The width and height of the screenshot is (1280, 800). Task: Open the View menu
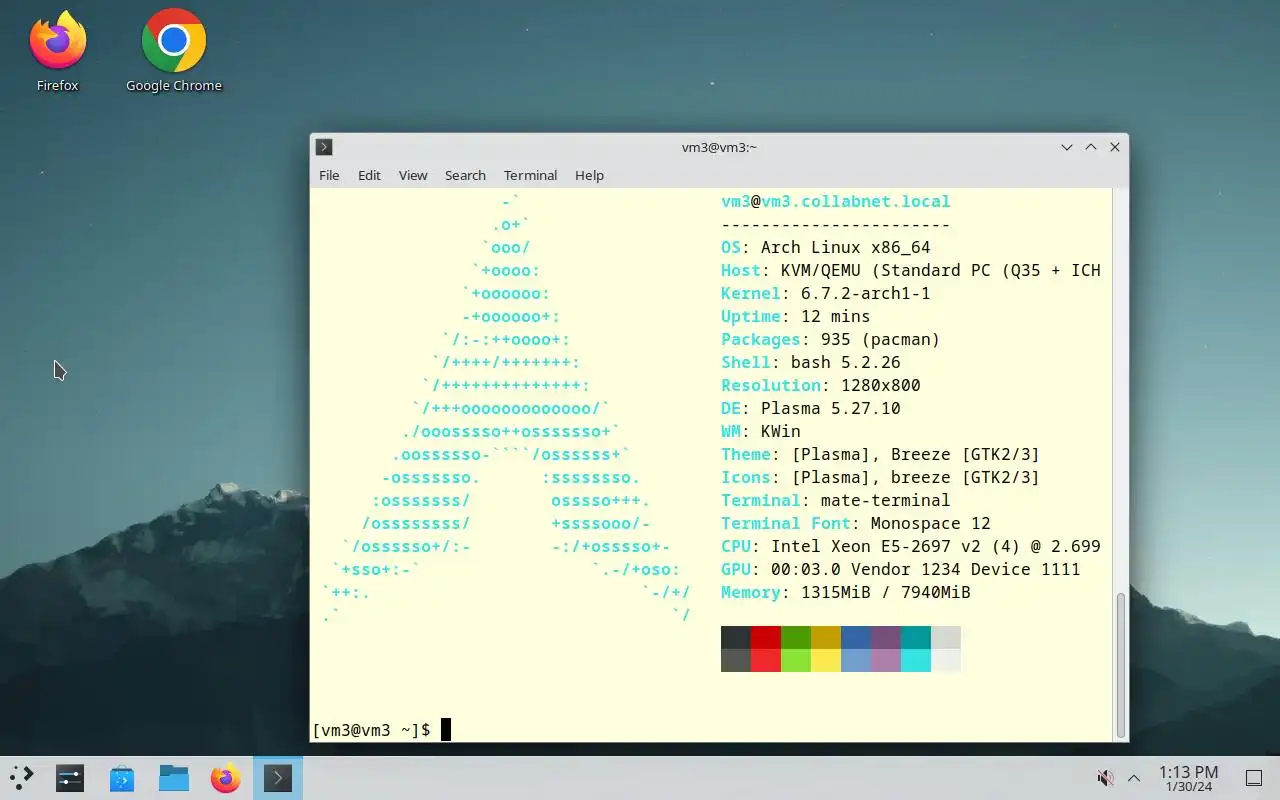[413, 175]
